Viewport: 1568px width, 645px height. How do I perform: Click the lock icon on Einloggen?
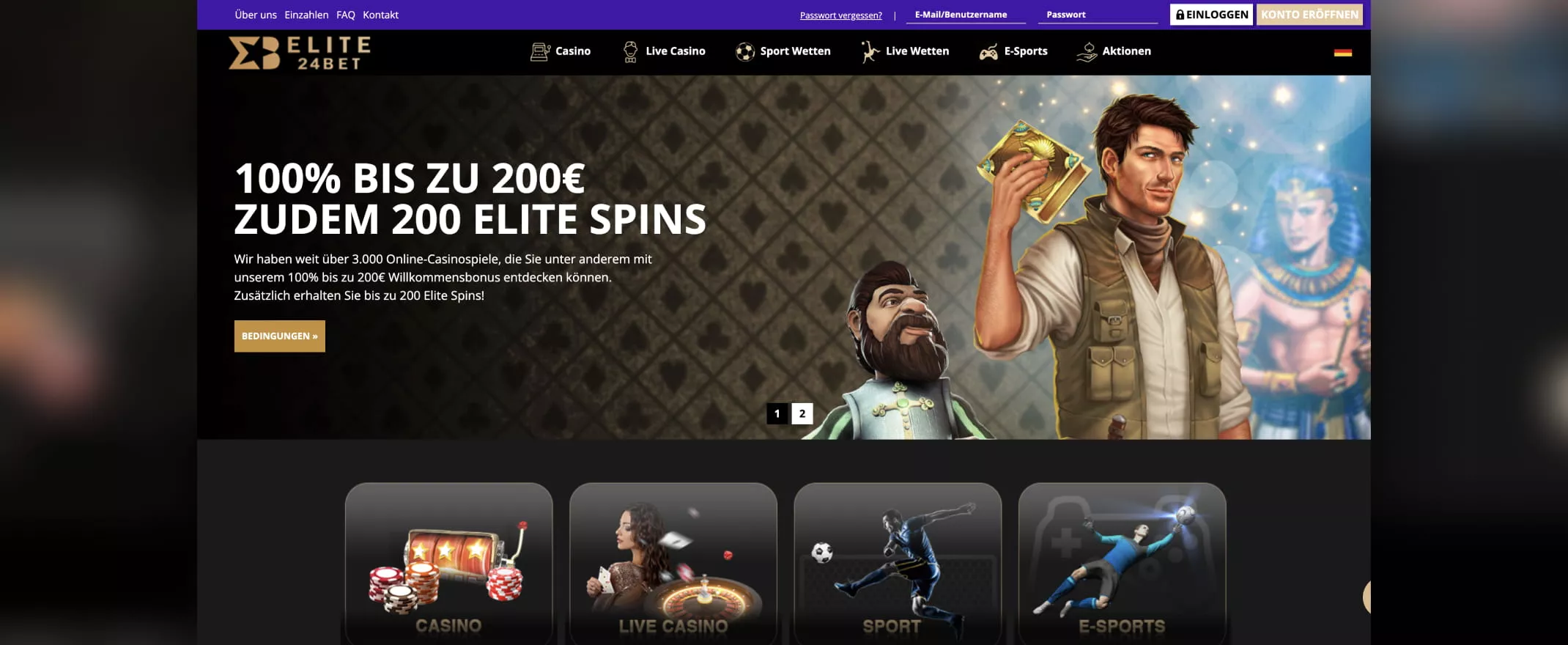(1180, 15)
